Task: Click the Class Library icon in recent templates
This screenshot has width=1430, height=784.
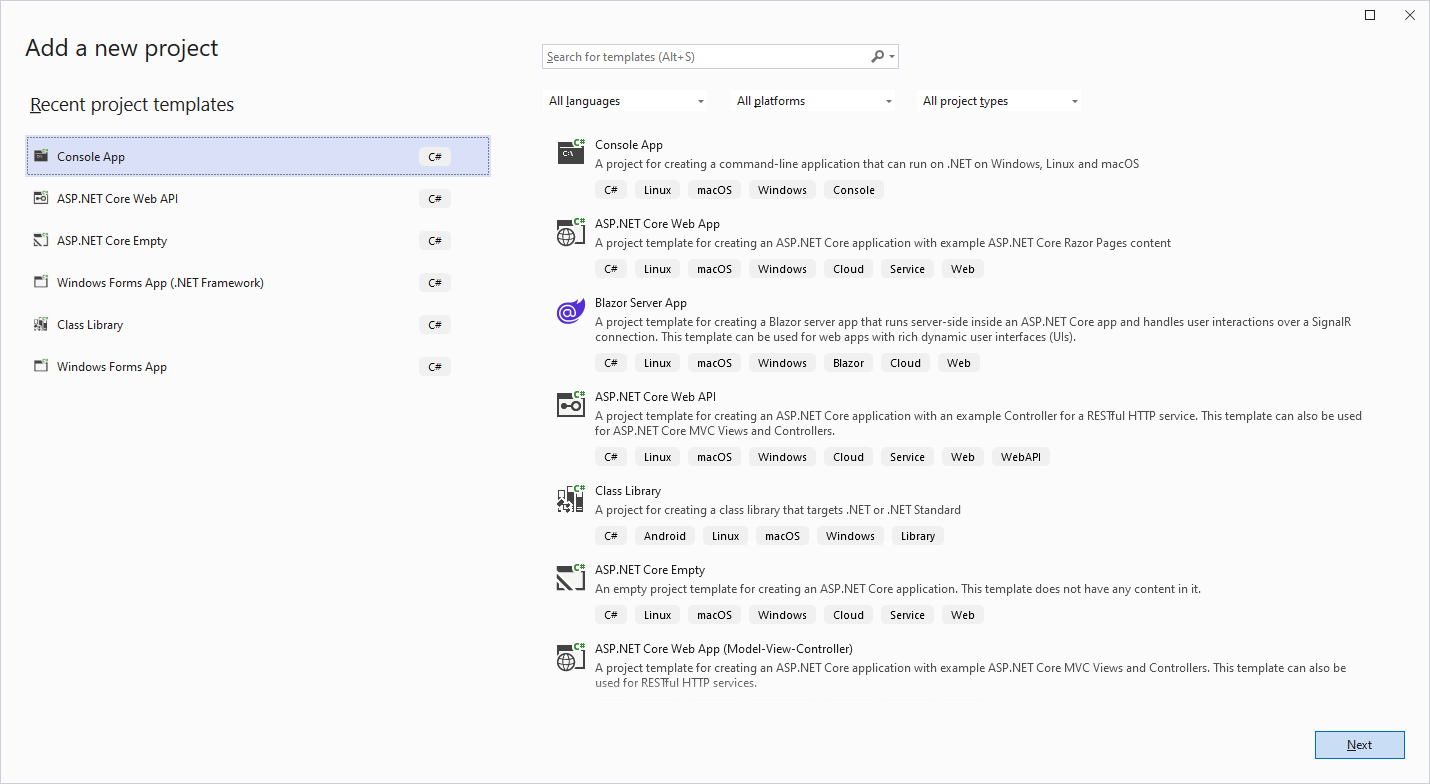Action: 41,324
